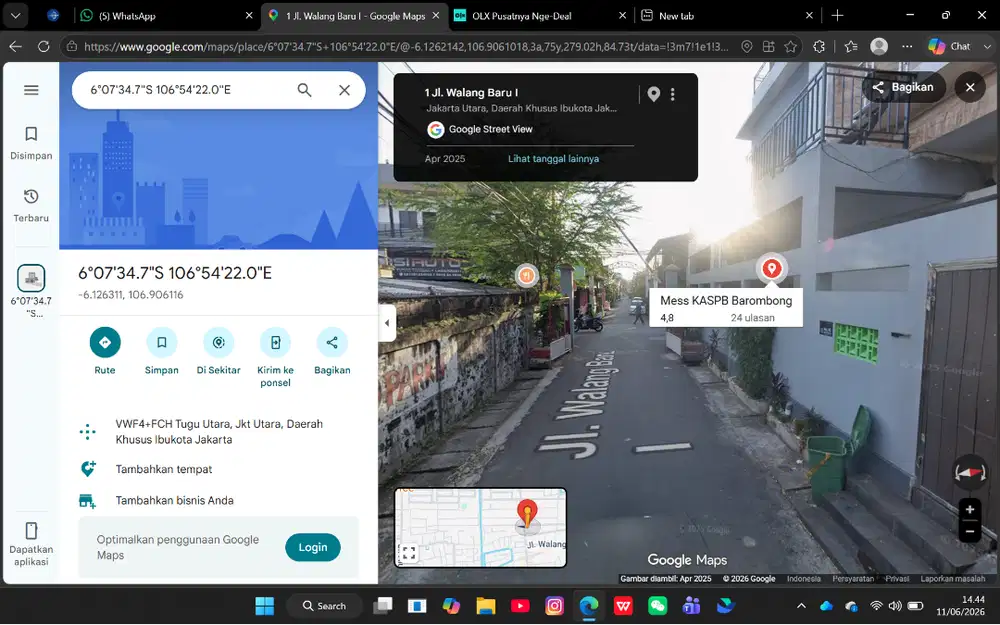Select the 6°07'34.7"S recent location thumbnail

tap(31, 279)
